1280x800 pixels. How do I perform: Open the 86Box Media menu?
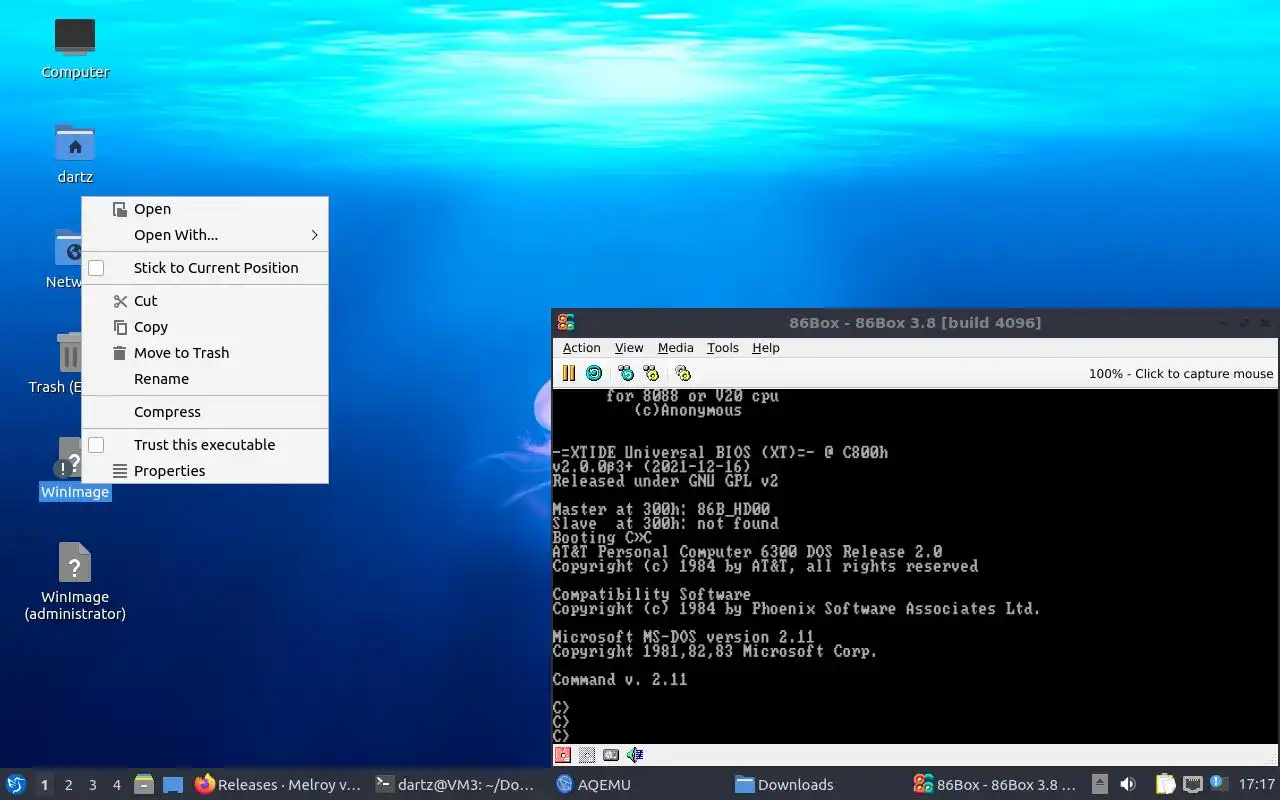[675, 348]
